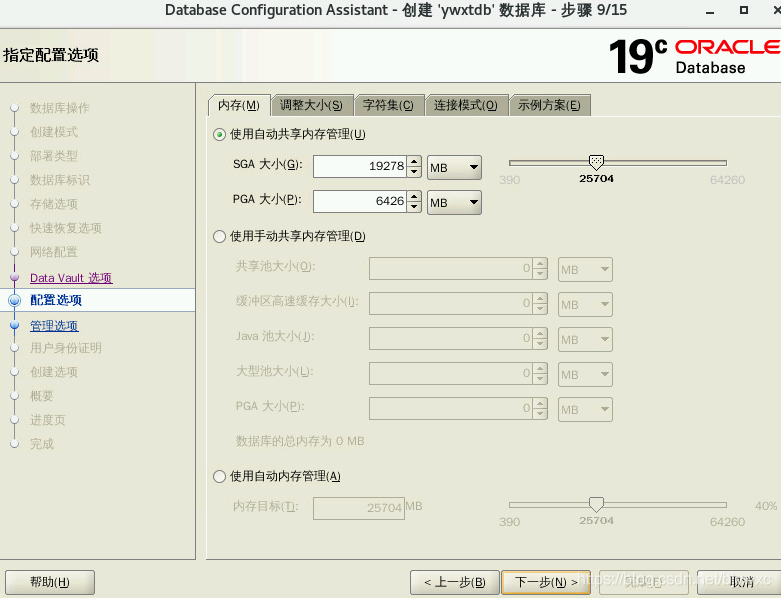This screenshot has height=598, width=781.
Task: Open the manual PGA 大小 unit MB dropdown
Action: pyautogui.click(x=585, y=409)
